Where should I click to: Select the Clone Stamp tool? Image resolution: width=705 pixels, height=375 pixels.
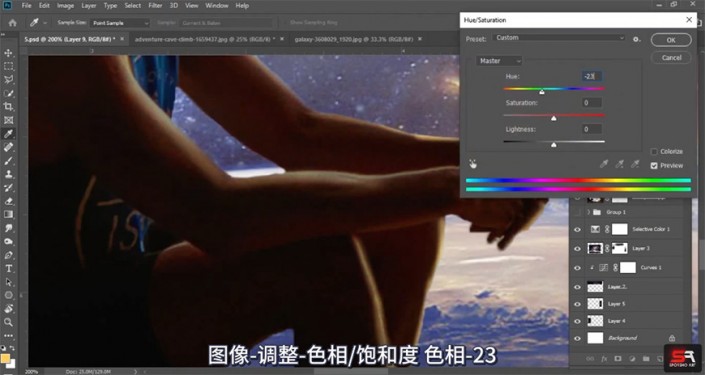click(x=8, y=174)
